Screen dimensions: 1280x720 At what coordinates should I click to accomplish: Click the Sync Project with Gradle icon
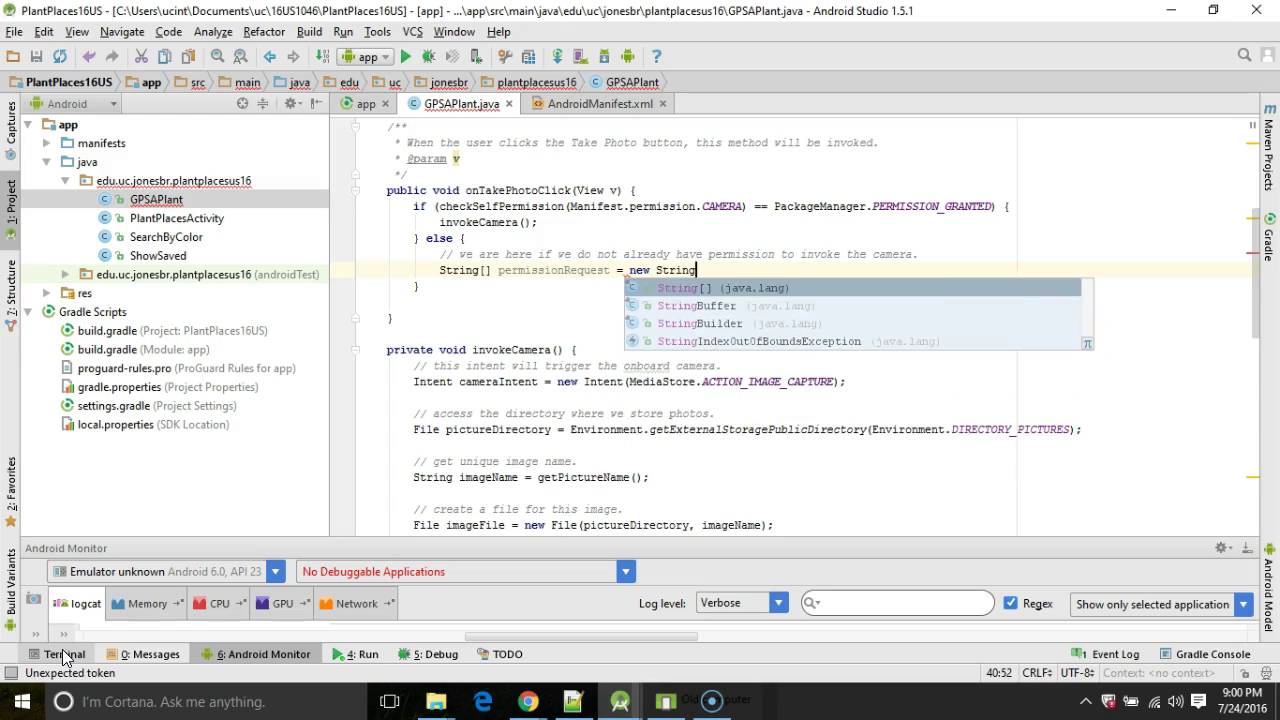(x=557, y=57)
